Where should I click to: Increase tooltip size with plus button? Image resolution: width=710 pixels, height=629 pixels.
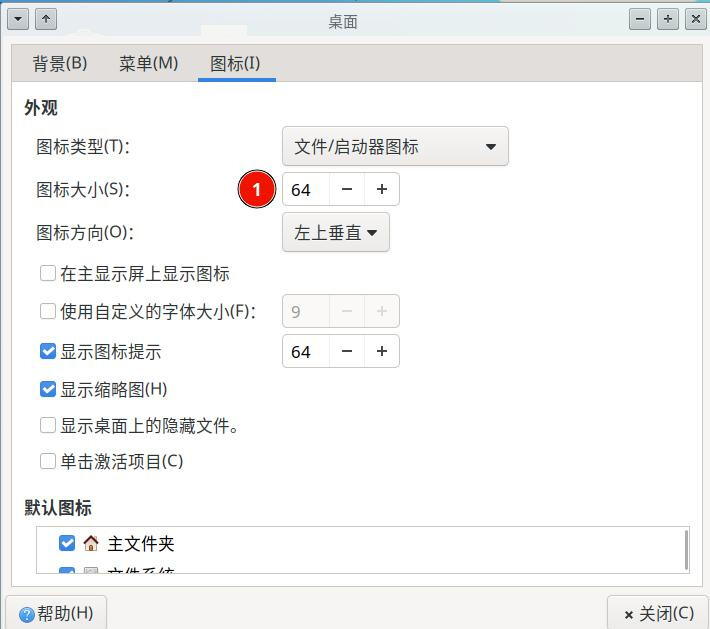tap(381, 351)
